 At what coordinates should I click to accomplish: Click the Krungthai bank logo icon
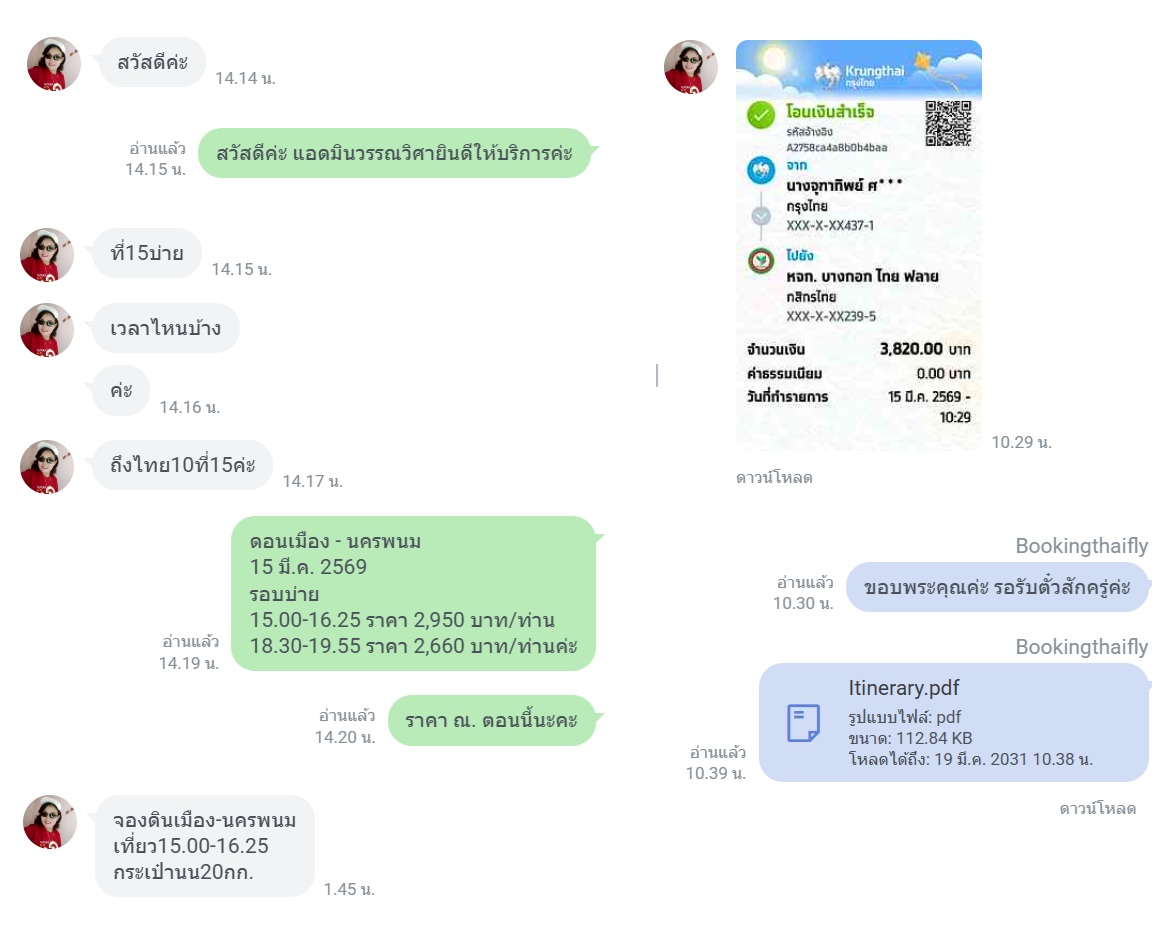tap(761, 170)
